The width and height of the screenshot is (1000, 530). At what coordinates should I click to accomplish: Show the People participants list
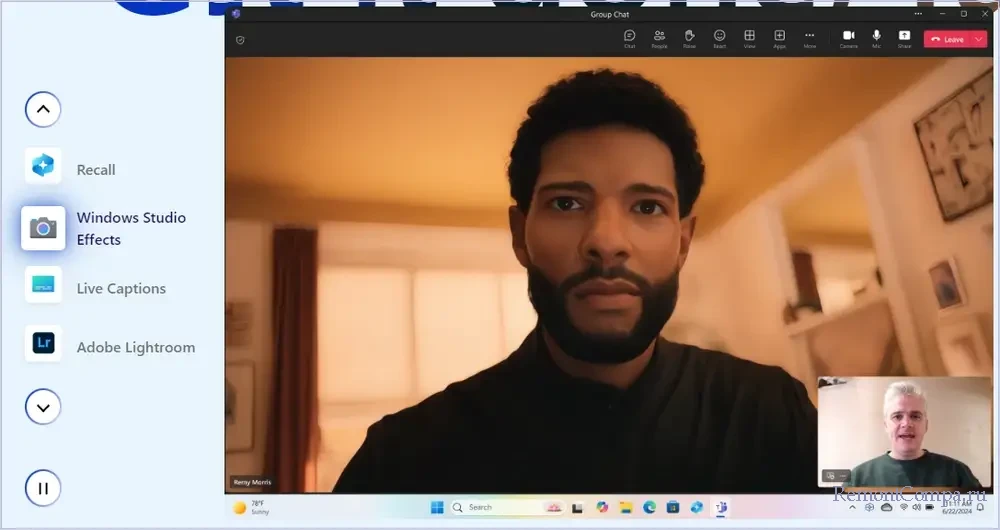point(659,38)
